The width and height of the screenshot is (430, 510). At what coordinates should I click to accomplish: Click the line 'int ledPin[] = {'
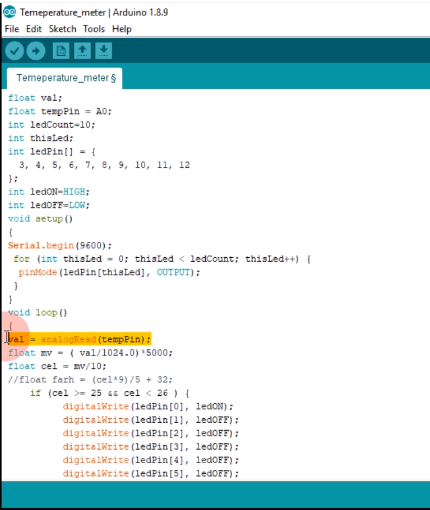52,152
